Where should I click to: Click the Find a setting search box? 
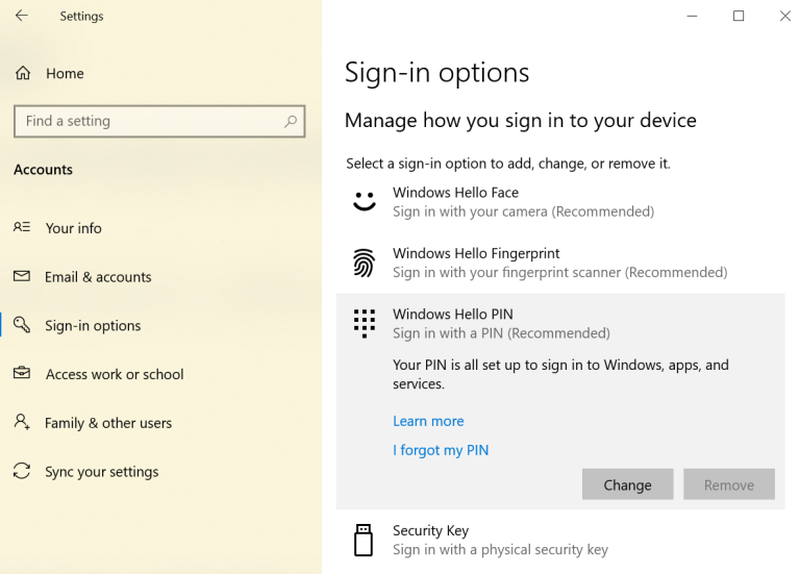tap(160, 121)
